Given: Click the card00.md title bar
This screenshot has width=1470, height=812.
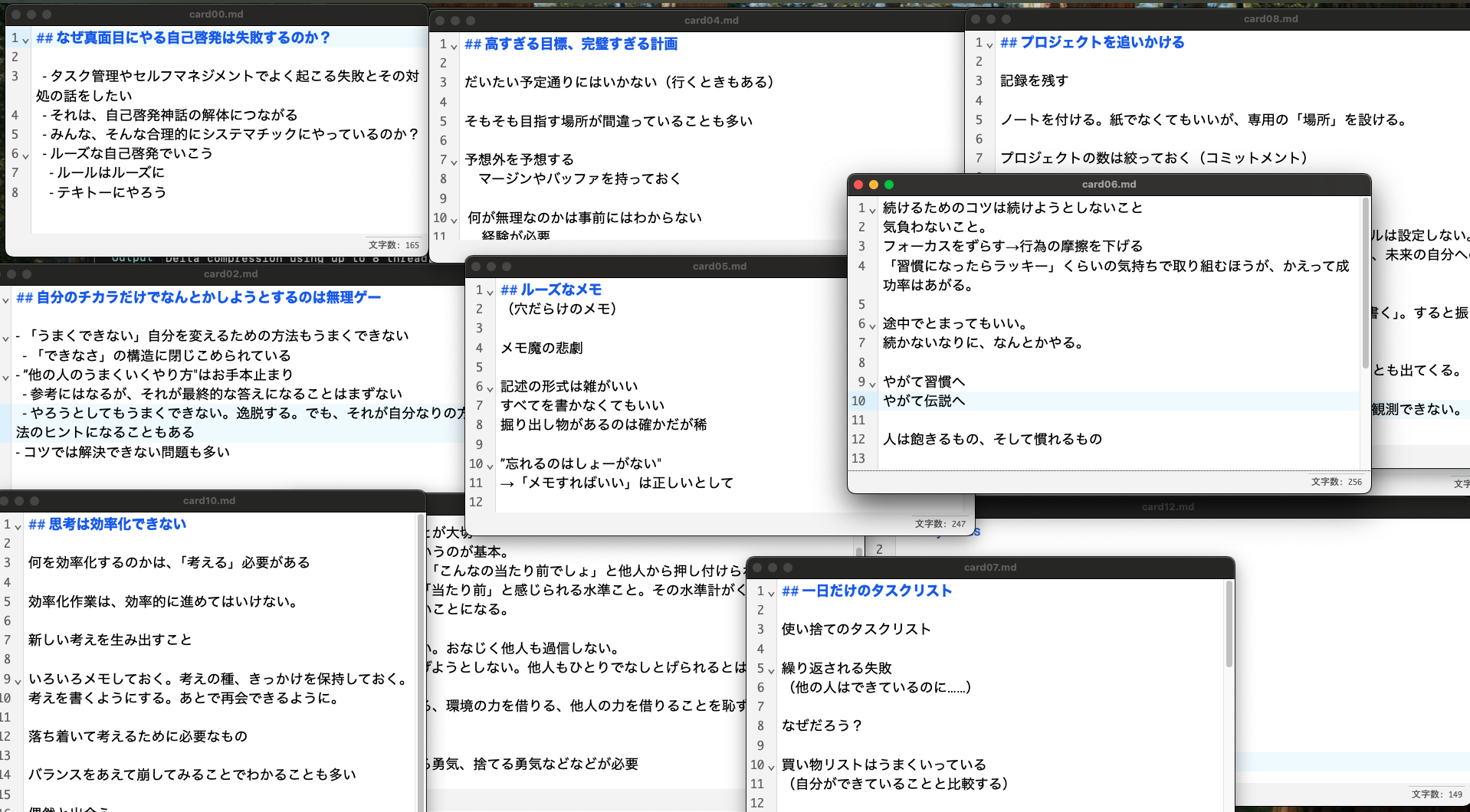Looking at the screenshot, I should tap(216, 15).
